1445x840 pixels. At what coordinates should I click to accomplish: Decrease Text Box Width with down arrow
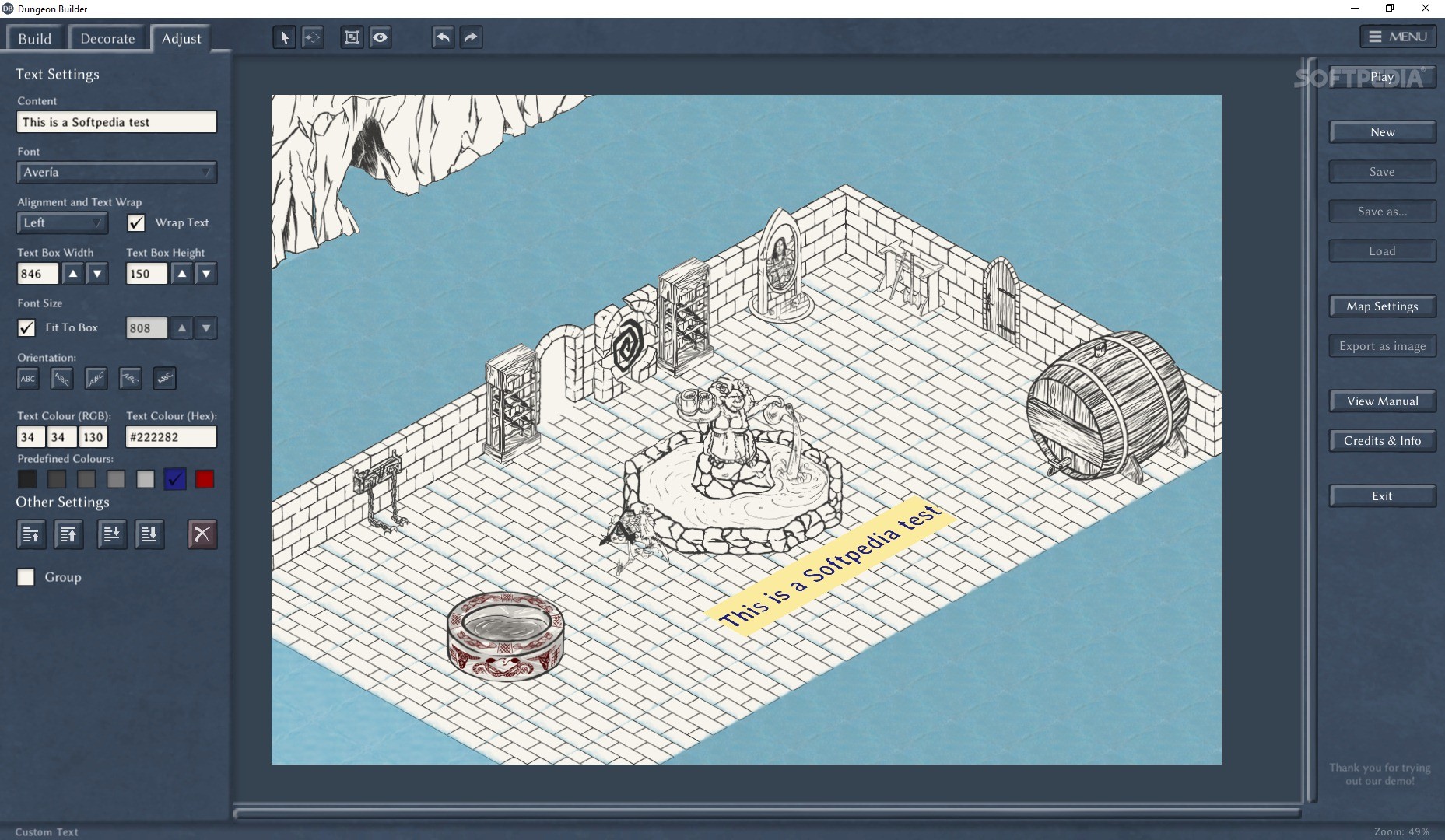click(x=97, y=274)
